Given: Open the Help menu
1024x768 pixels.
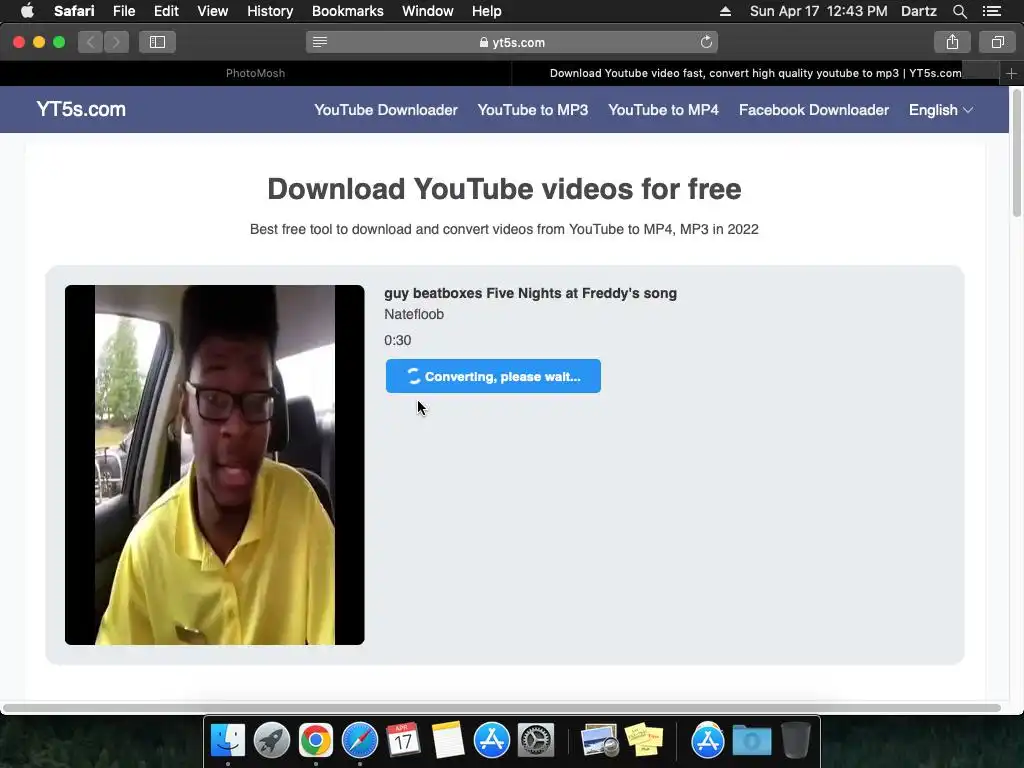Looking at the screenshot, I should (487, 11).
